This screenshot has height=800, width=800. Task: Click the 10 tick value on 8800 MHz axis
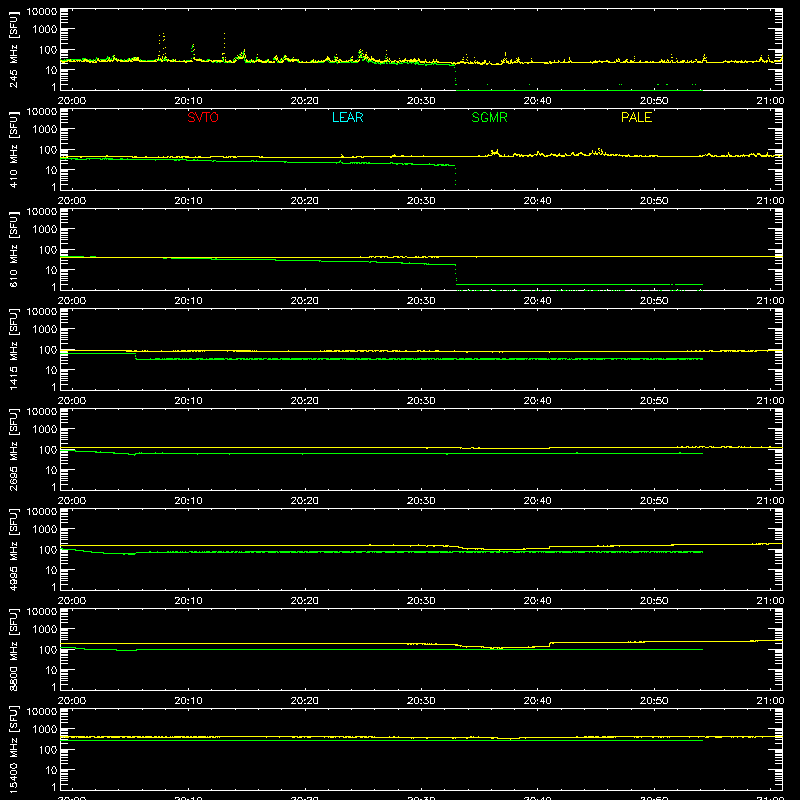(x=51, y=670)
